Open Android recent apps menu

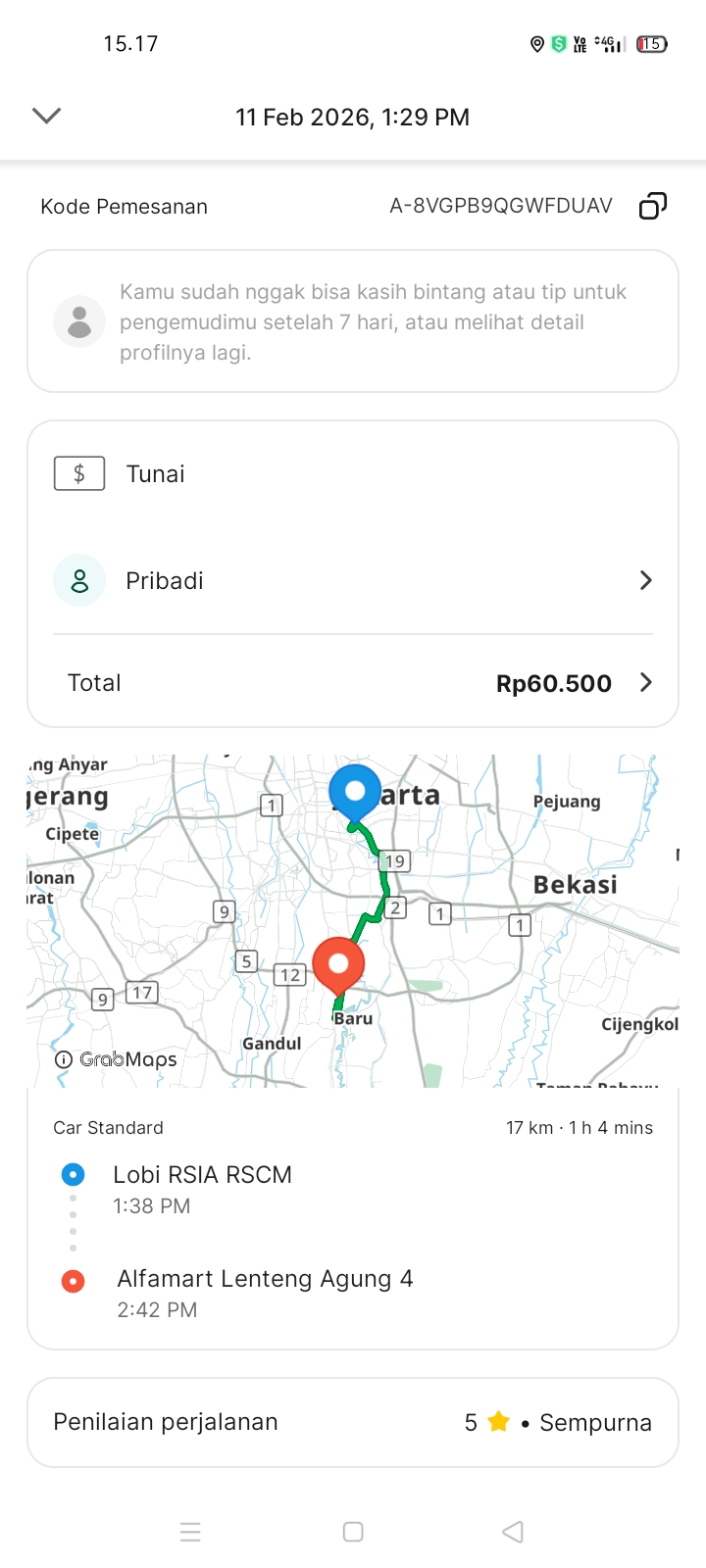190,1532
